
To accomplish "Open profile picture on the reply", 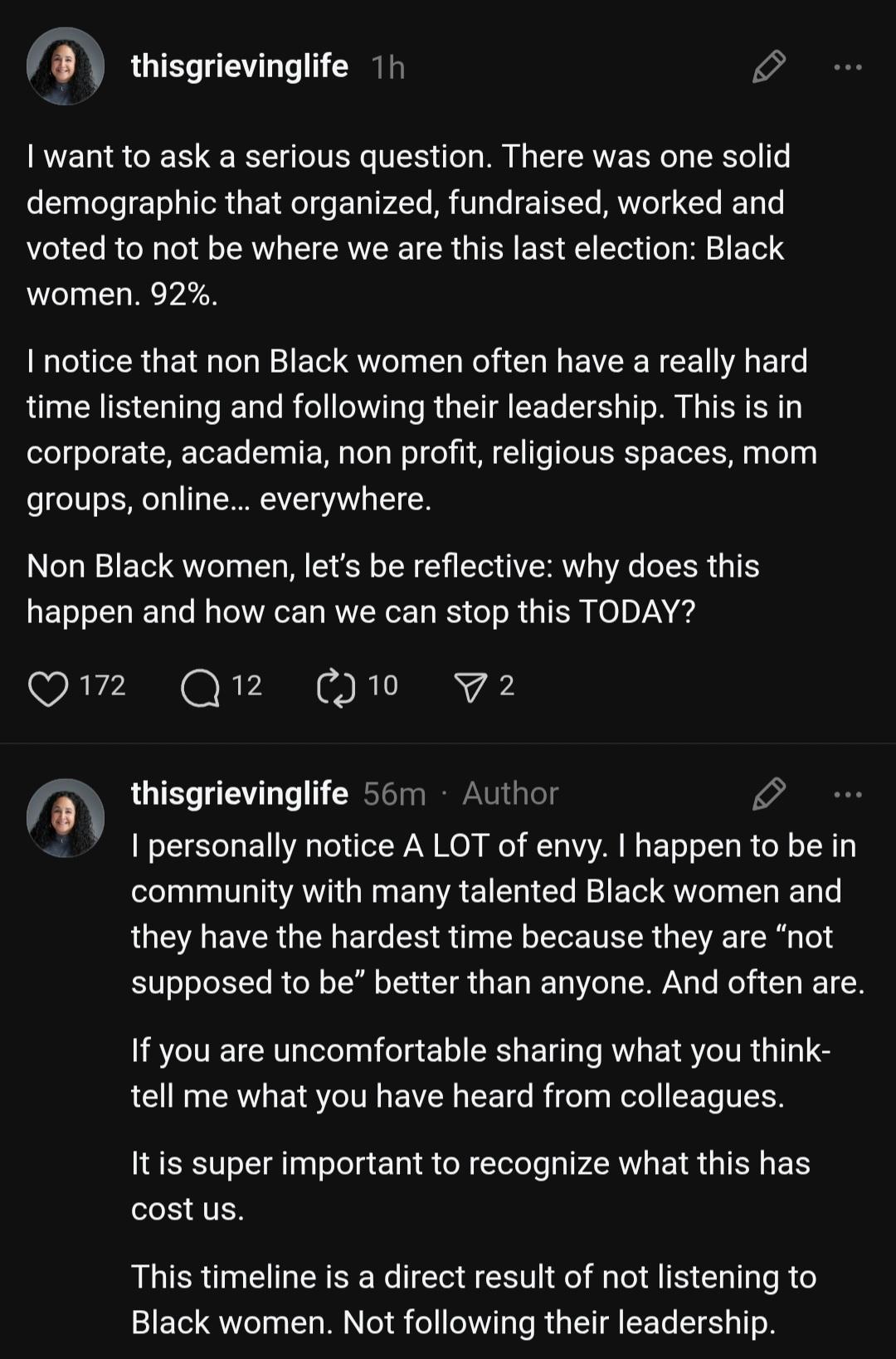I will (66, 817).
